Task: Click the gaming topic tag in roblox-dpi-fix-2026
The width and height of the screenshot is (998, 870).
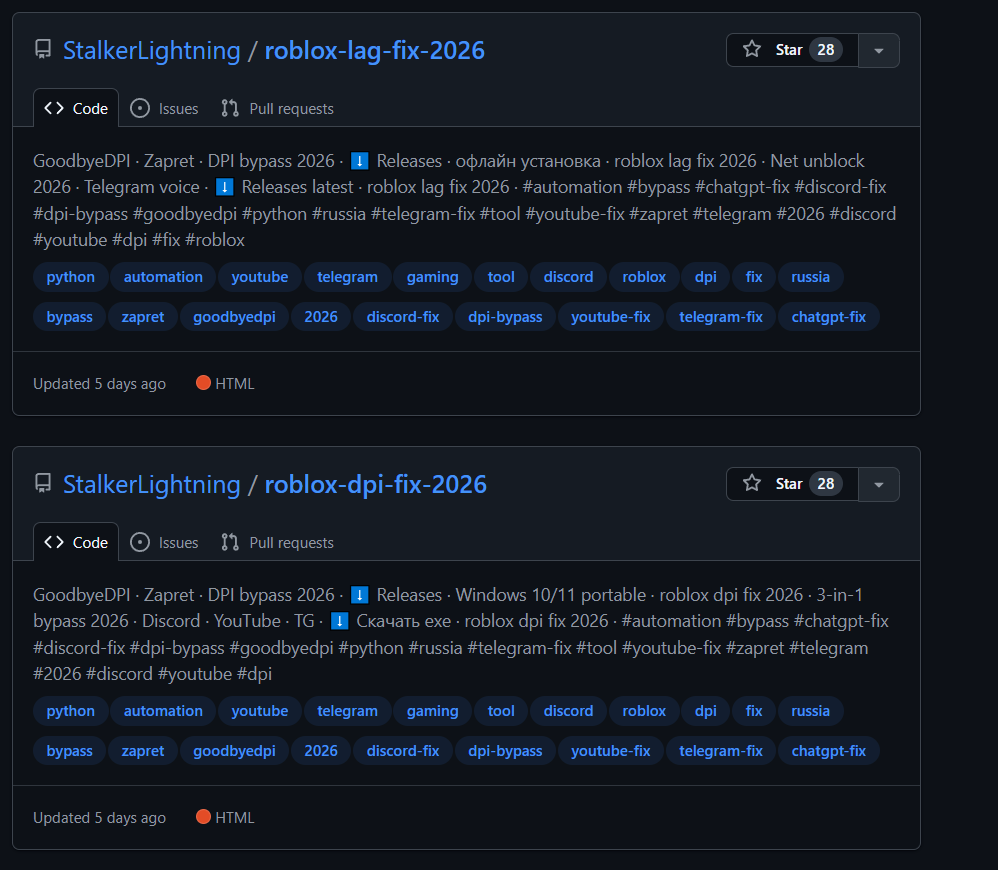Action: tap(433, 711)
